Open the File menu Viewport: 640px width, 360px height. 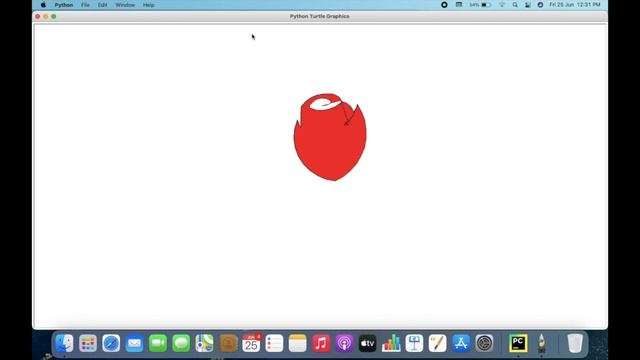[x=85, y=5]
